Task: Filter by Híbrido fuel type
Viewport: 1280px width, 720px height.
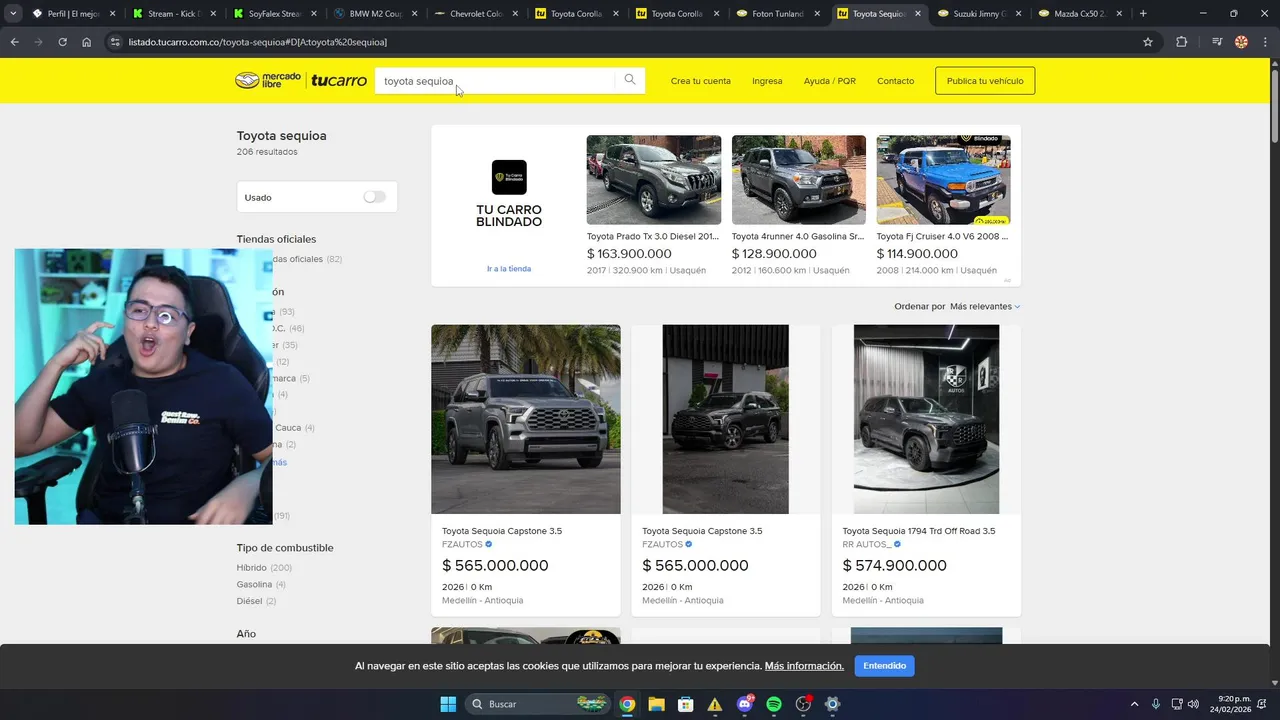Action: [251, 568]
